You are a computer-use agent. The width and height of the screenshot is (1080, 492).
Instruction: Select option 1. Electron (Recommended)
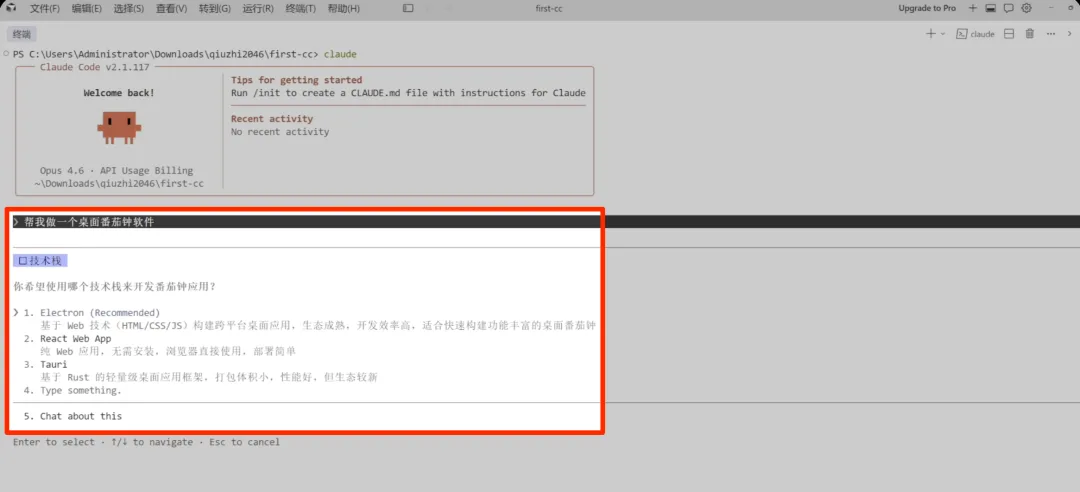coord(92,313)
